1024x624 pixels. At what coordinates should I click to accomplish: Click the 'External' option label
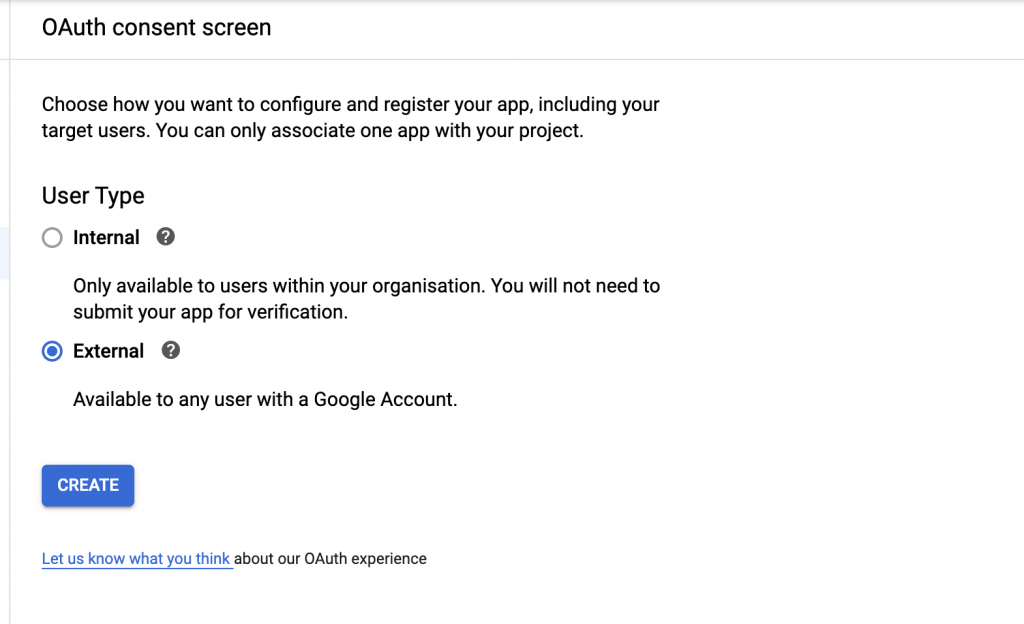(108, 351)
